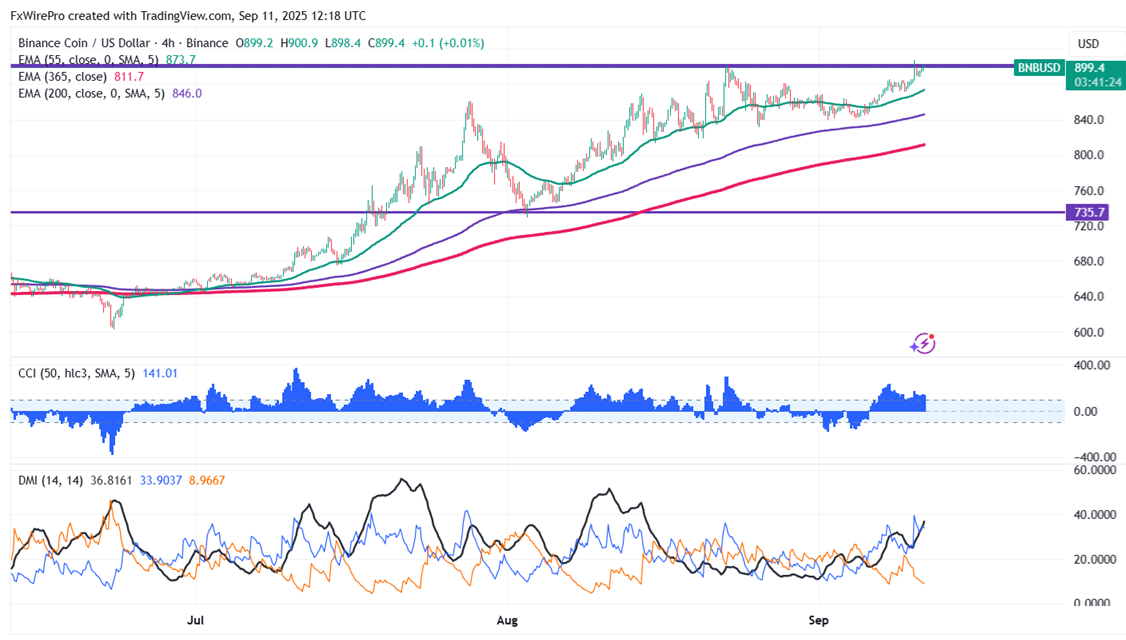The height and width of the screenshot is (640, 1126).
Task: Click the 899.4 current price tag
Action: tap(1089, 68)
